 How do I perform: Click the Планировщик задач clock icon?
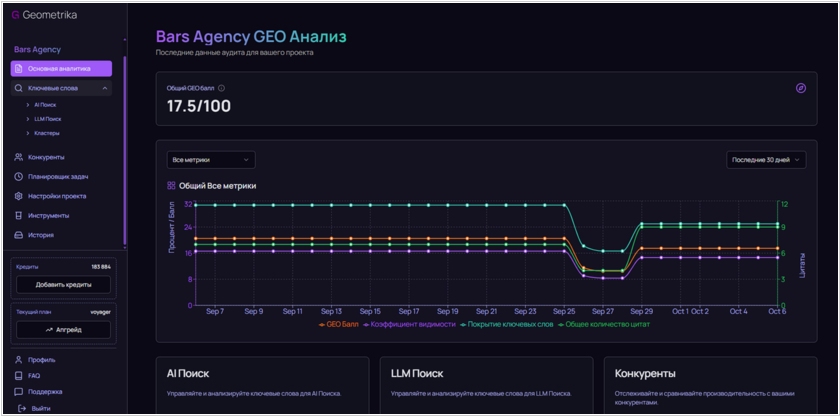tap(19, 177)
